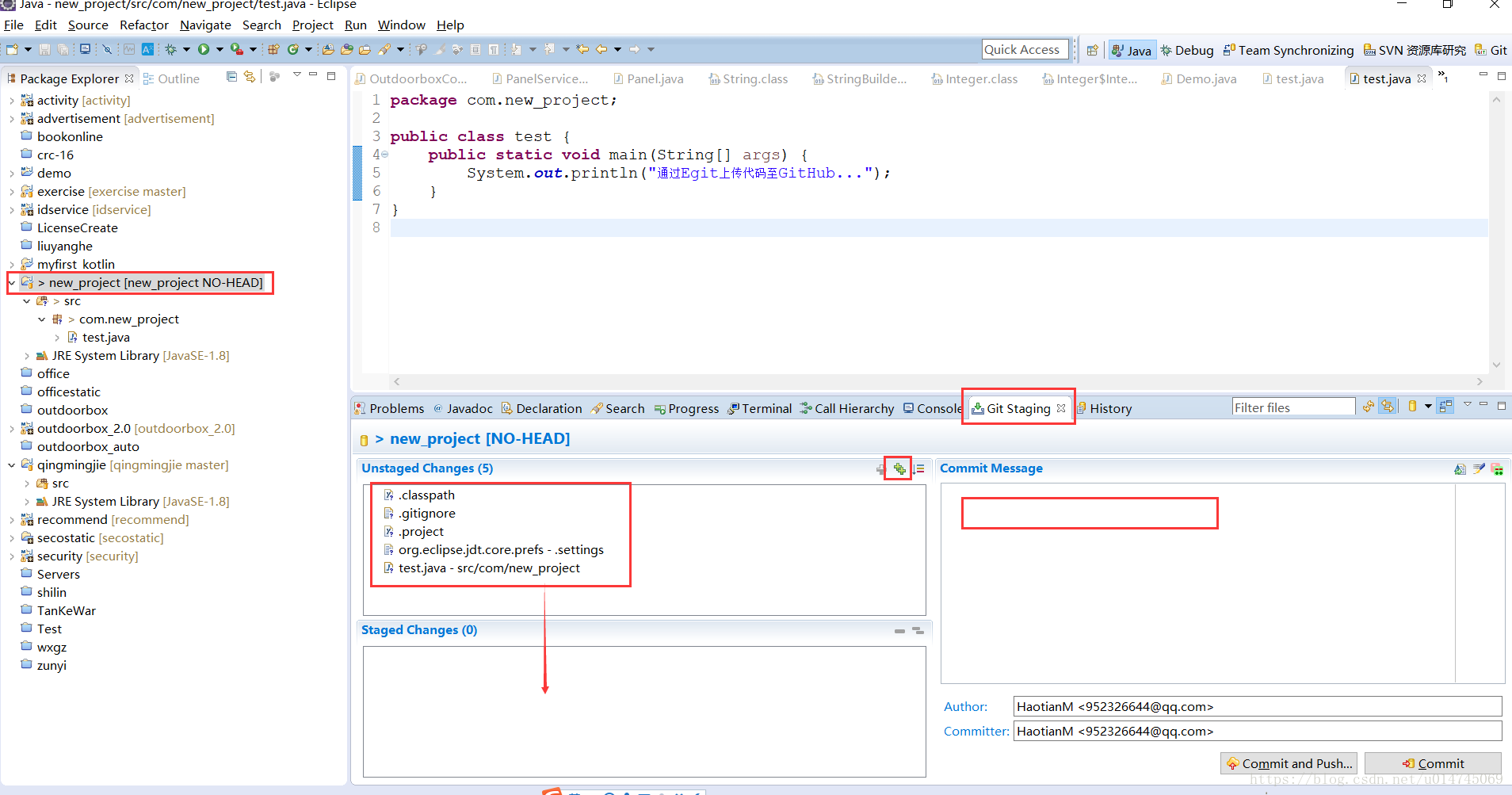Toggle the Git Staging column layout button
The image size is (1512, 795).
coord(1446,407)
